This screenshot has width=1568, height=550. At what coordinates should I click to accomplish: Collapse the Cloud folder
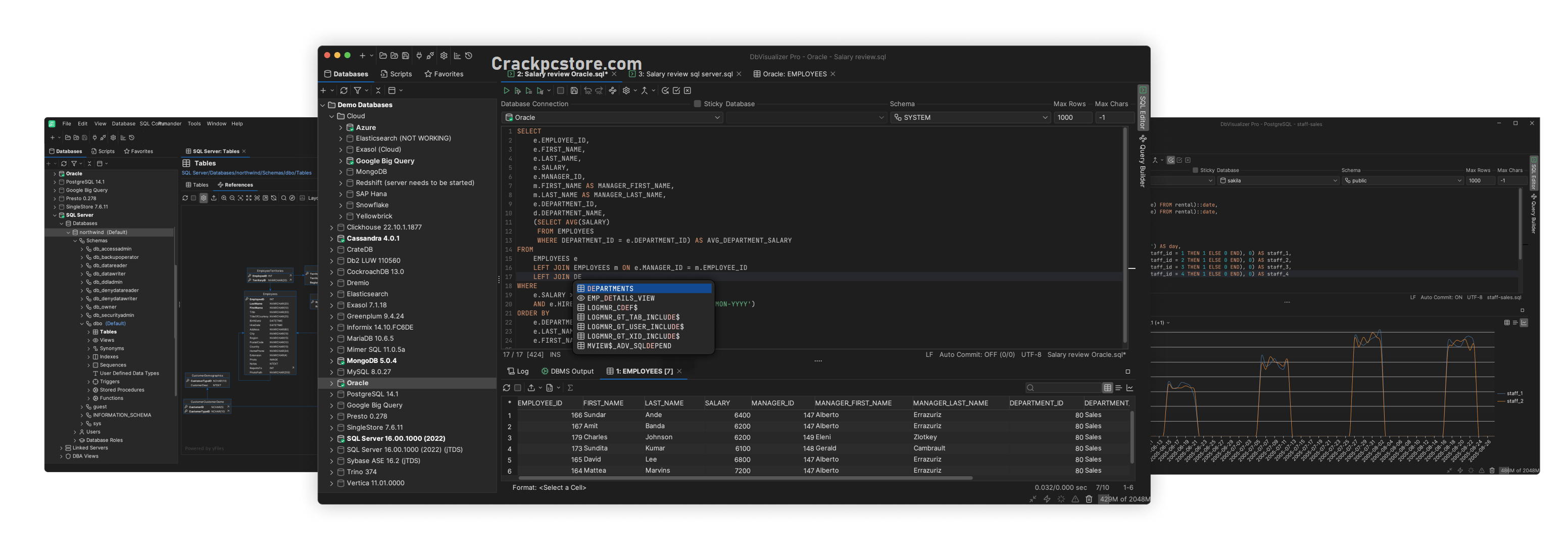point(332,116)
